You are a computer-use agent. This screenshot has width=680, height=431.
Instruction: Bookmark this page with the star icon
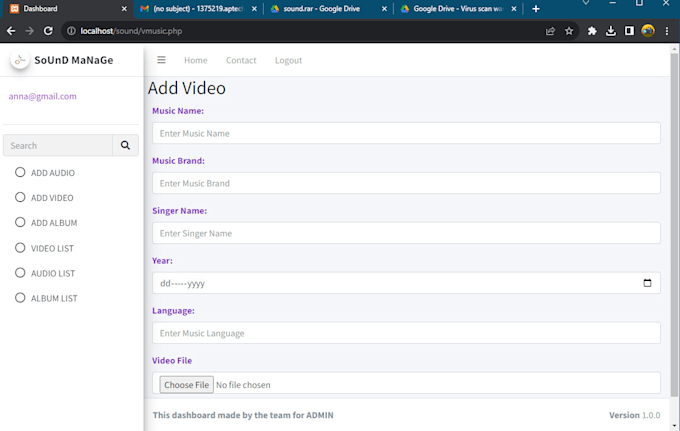569,31
